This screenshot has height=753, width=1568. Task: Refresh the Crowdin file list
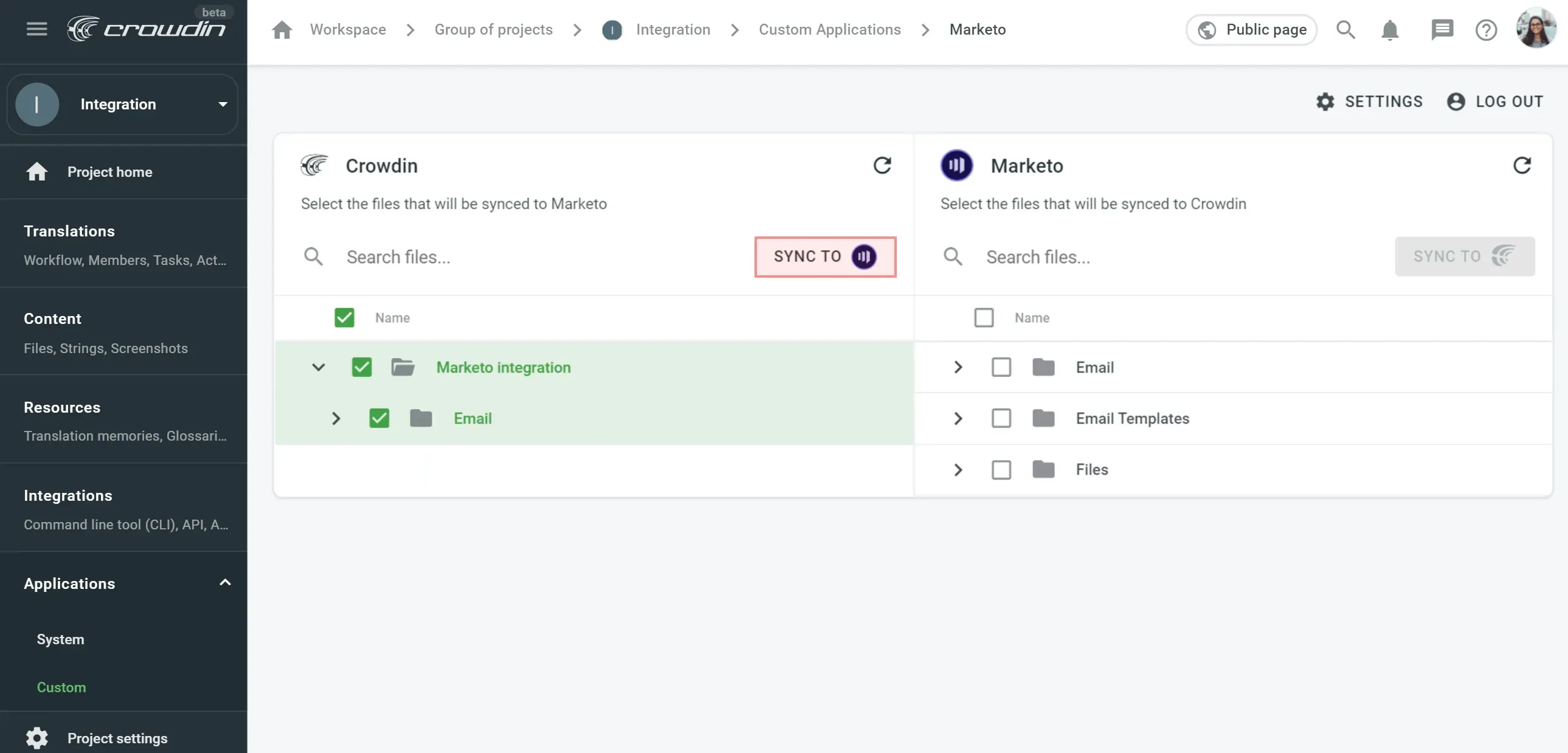pyautogui.click(x=883, y=165)
